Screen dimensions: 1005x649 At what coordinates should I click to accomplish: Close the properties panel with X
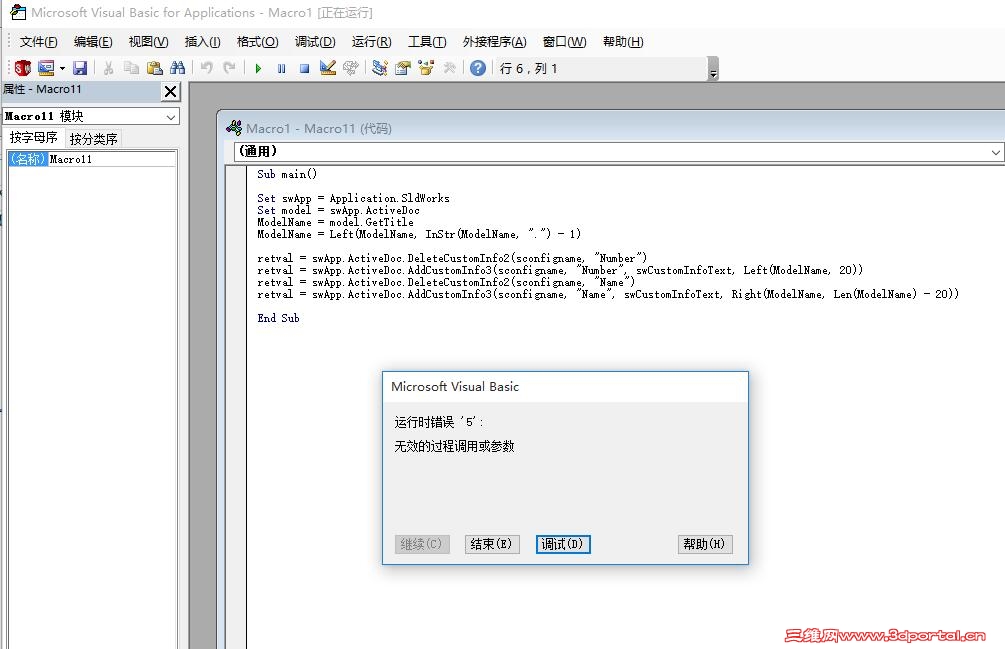click(170, 92)
